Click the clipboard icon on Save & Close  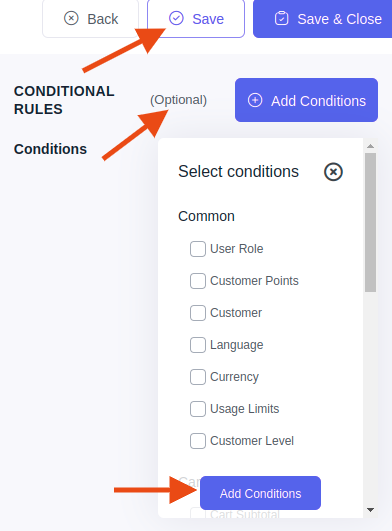coord(281,19)
